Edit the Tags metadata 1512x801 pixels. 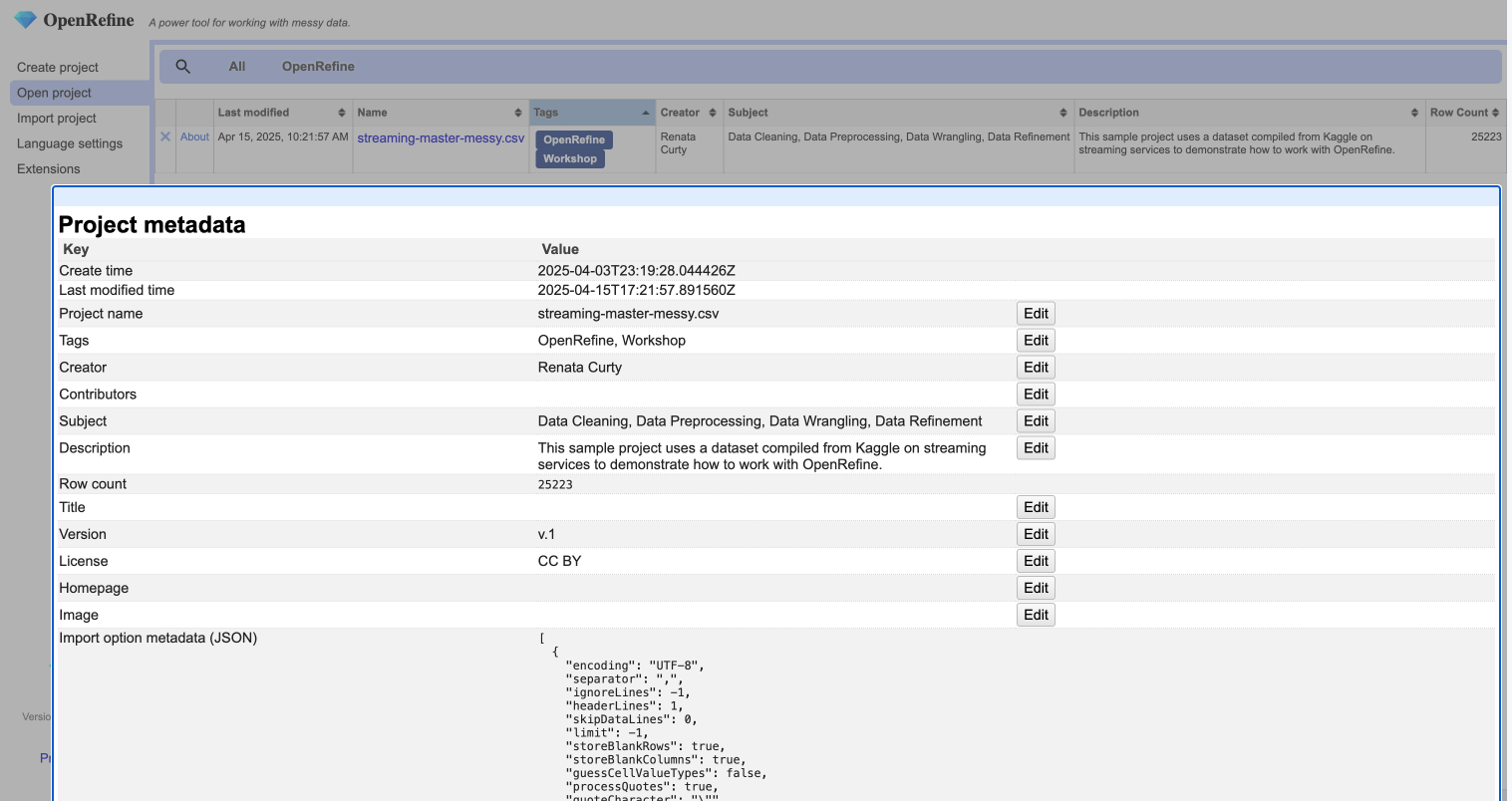click(1036, 340)
